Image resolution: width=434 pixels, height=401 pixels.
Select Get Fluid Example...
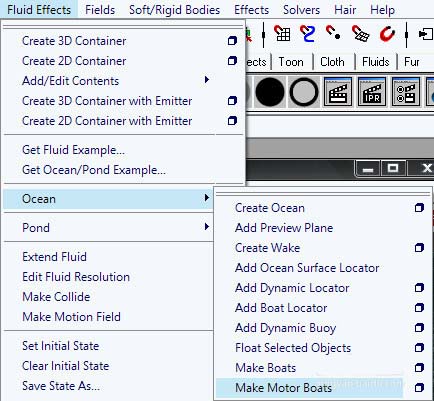click(73, 150)
